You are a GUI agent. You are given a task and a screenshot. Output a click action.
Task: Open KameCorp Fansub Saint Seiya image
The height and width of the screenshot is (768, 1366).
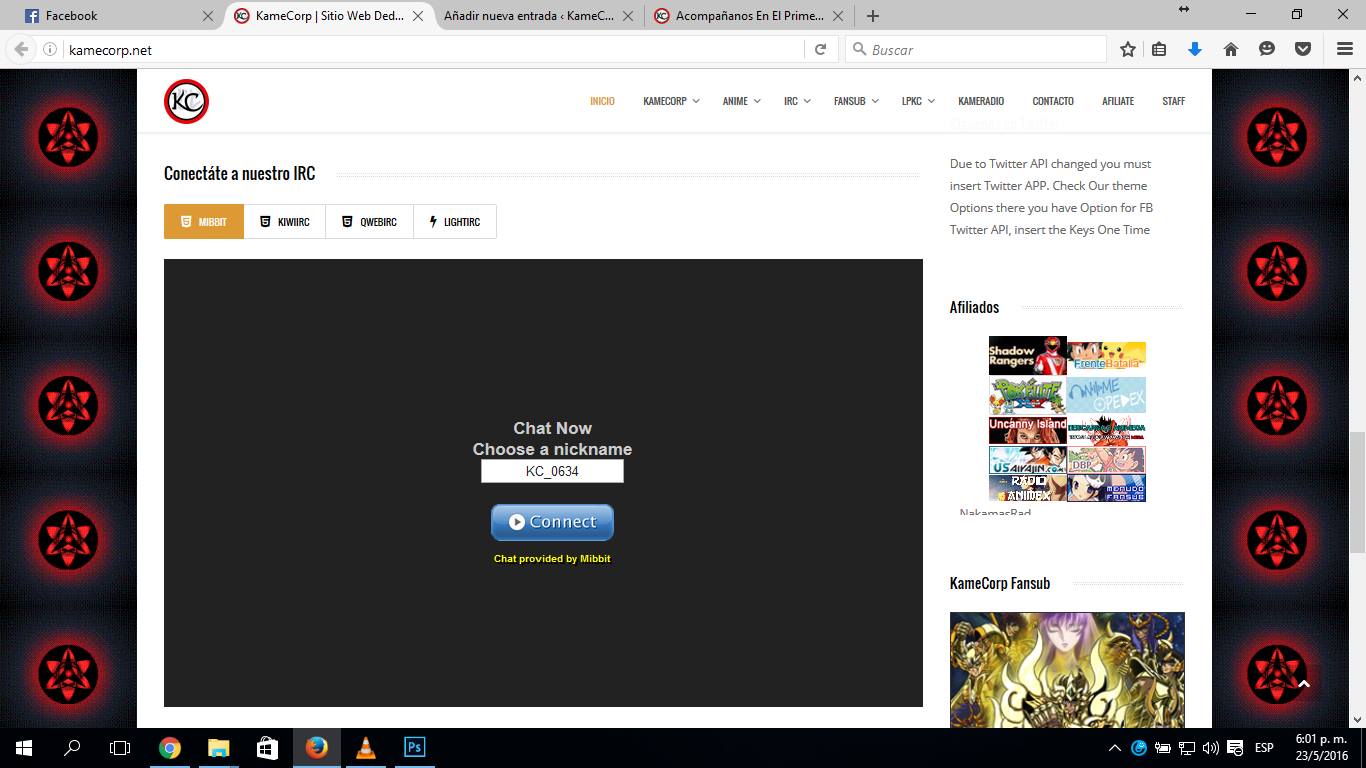[x=1067, y=670]
